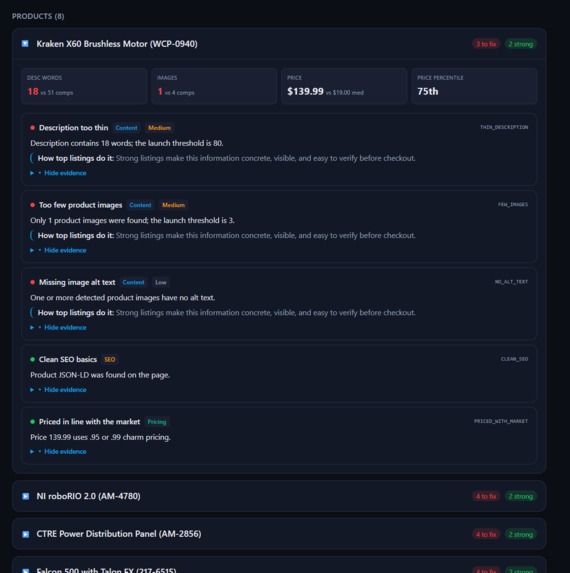Screen dimensions: 570x573
Task: Click the Pricing tag on Priced in line with market
Action: click(x=157, y=422)
